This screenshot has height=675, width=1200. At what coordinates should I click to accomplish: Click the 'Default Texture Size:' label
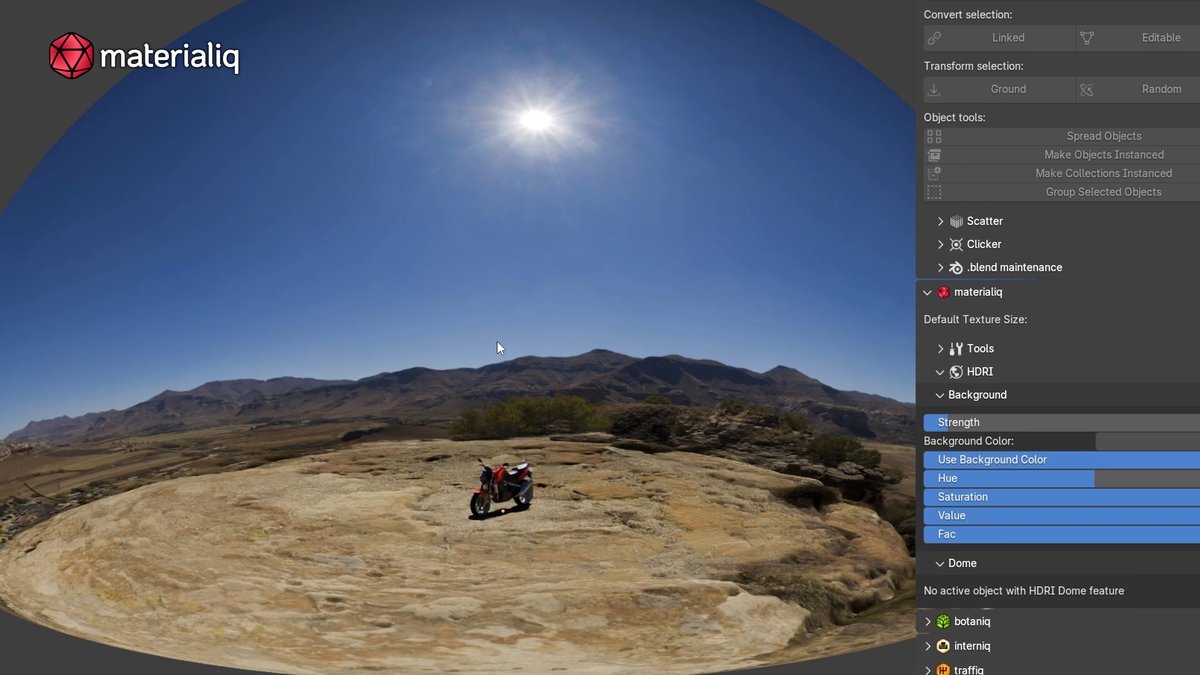click(x=975, y=320)
